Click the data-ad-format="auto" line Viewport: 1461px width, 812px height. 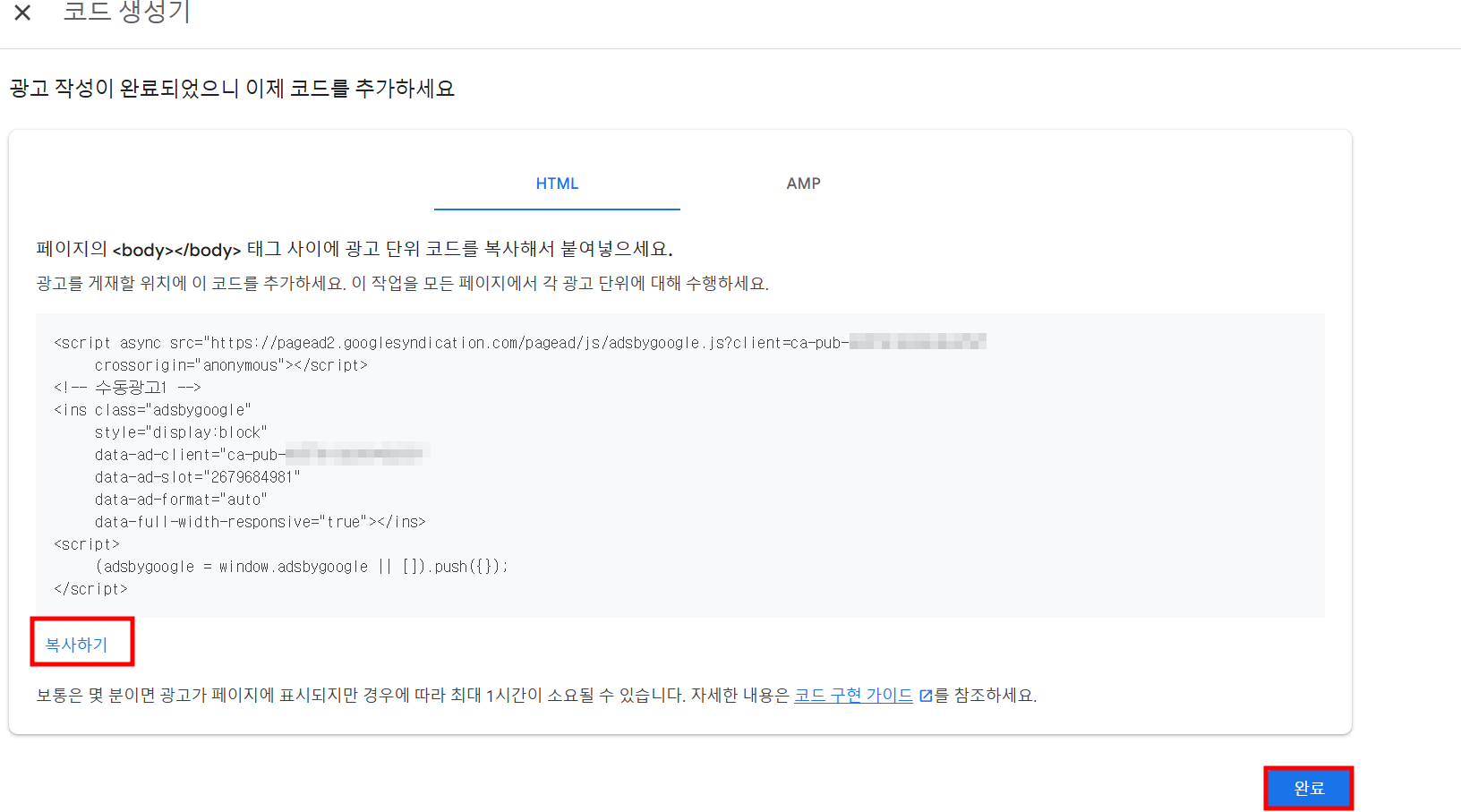[181, 500]
